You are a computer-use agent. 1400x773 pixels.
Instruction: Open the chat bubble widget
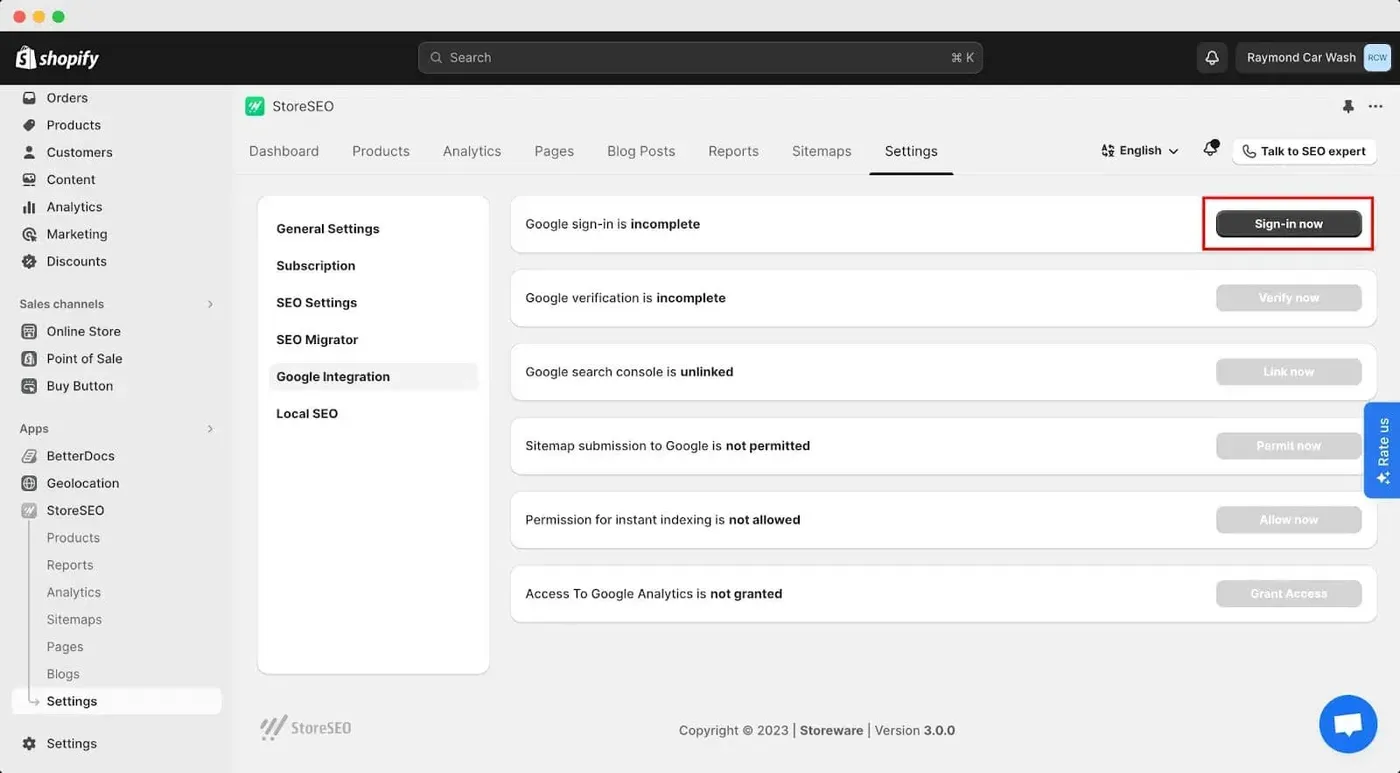point(1348,724)
